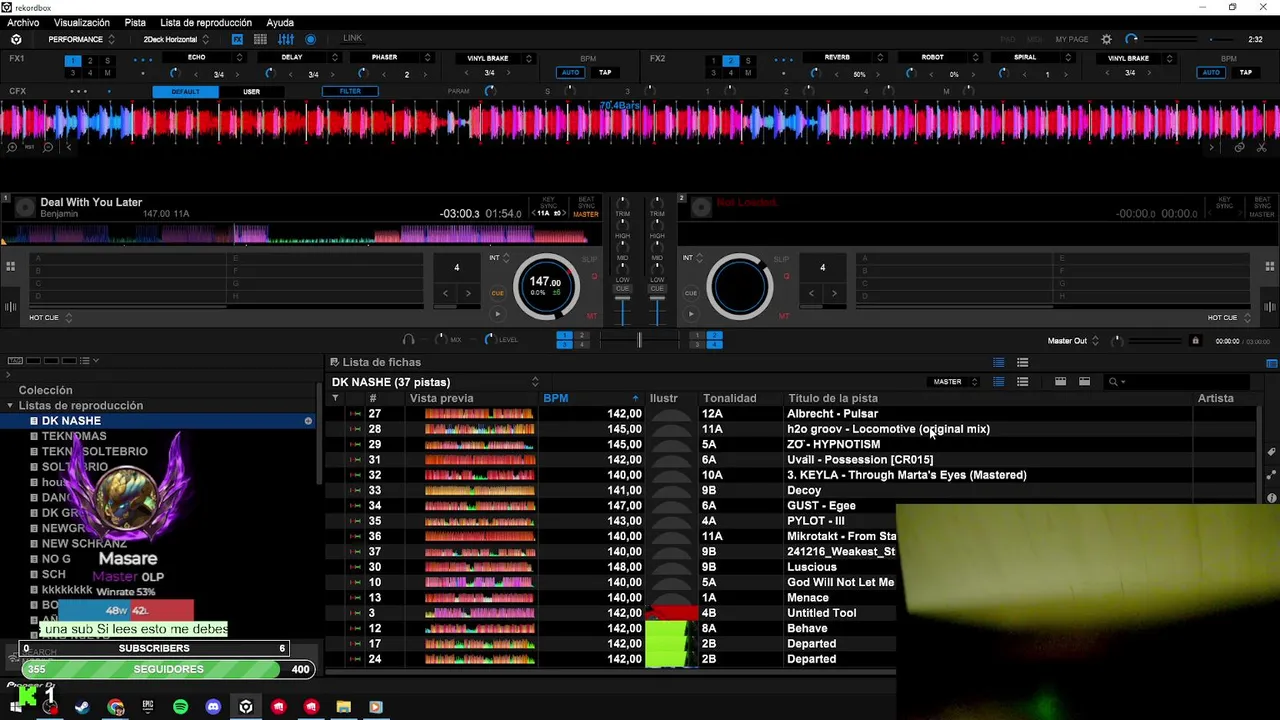Click the track filter funnel icon

335,398
